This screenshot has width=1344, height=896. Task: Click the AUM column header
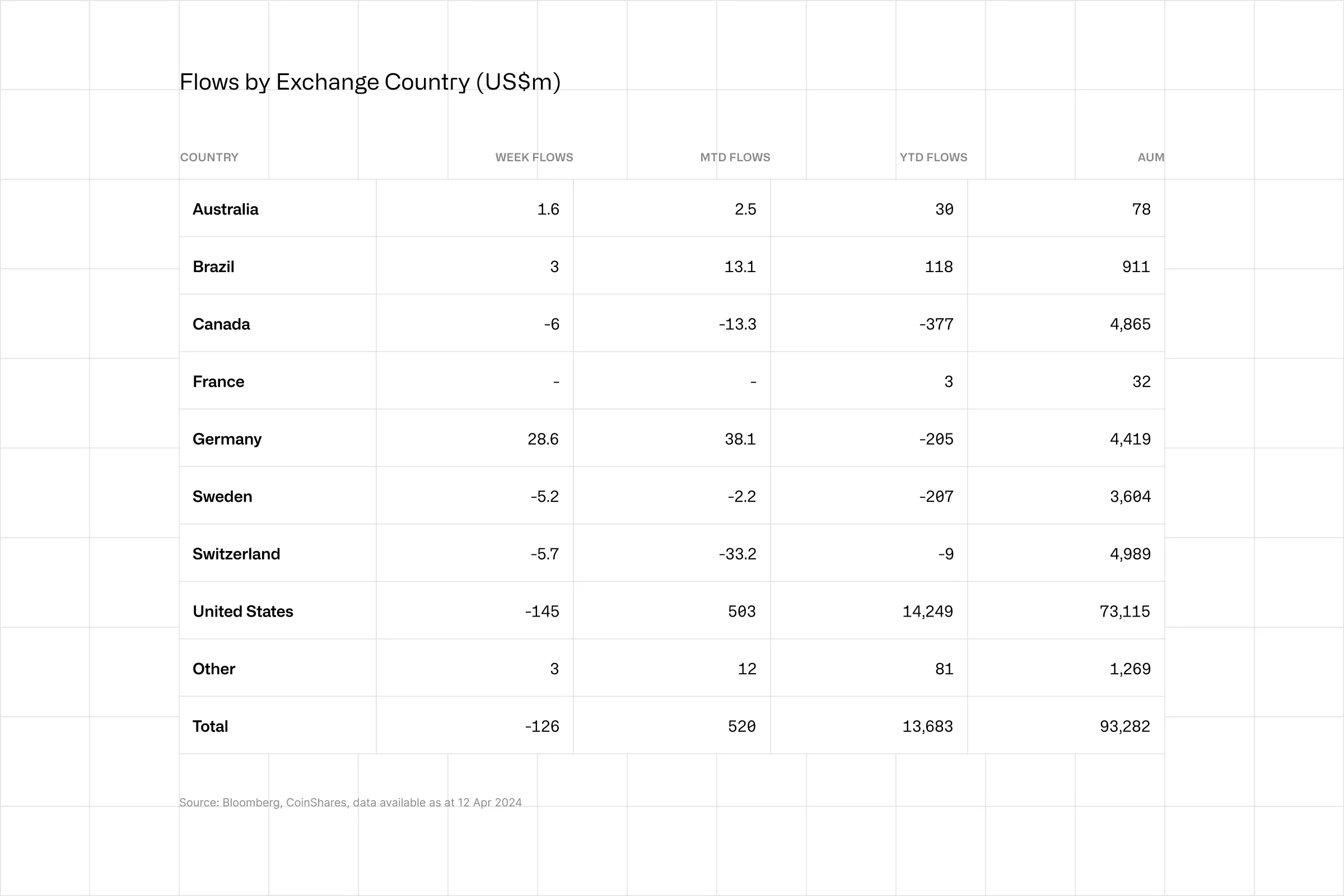pyautogui.click(x=1150, y=157)
